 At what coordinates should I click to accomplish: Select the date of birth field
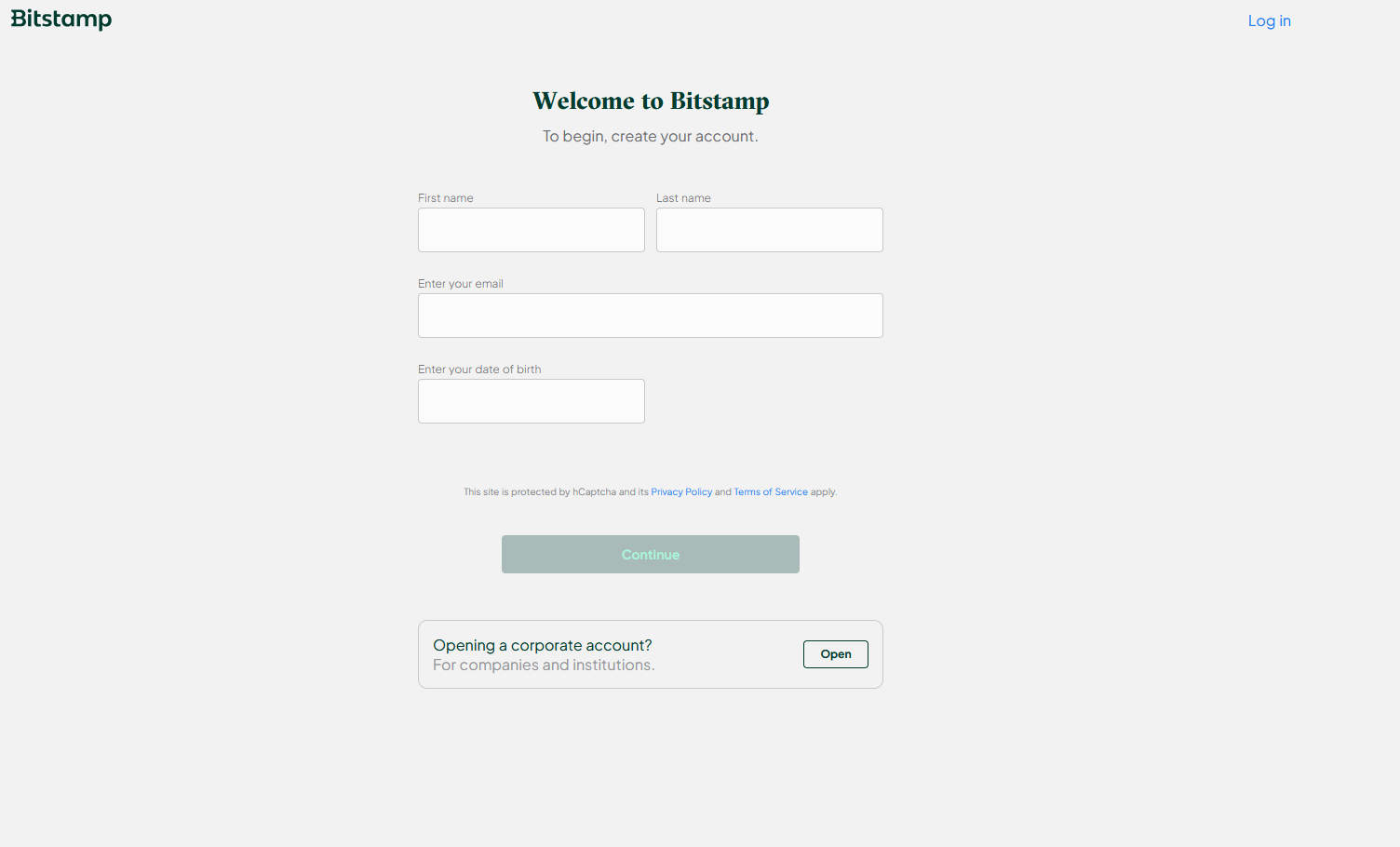point(532,401)
